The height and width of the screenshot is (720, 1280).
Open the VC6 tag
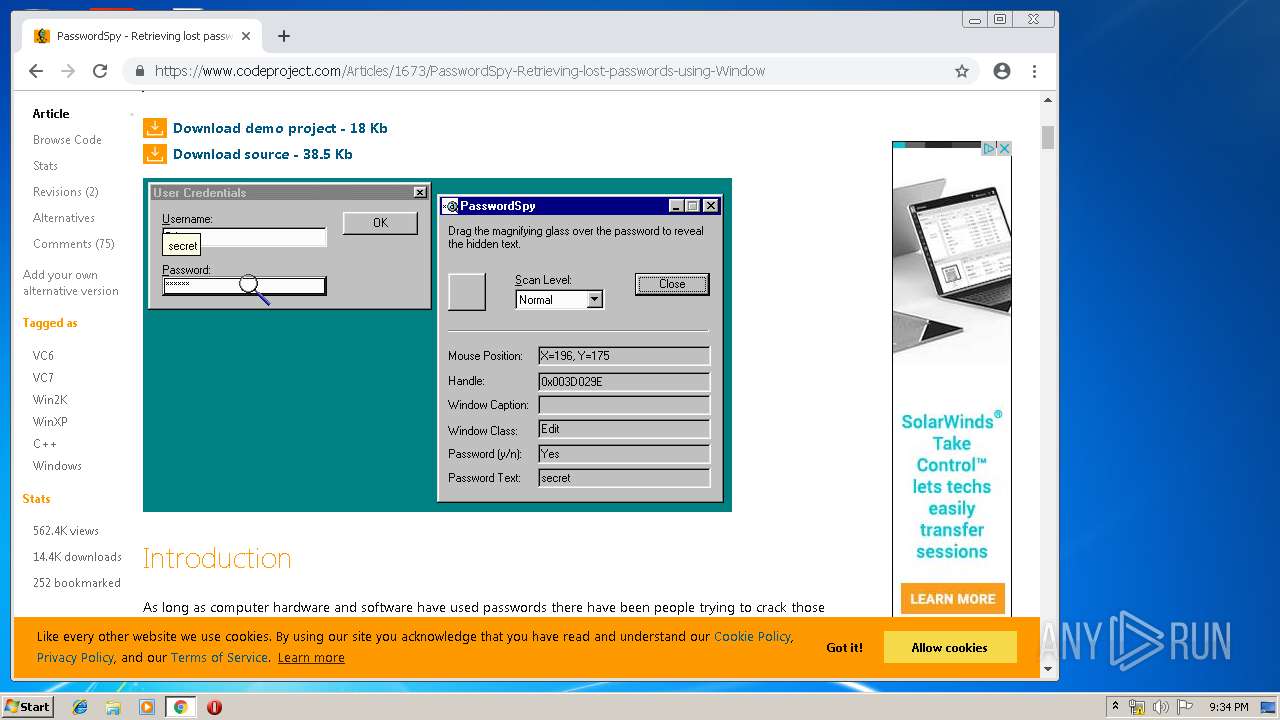pyautogui.click(x=43, y=356)
